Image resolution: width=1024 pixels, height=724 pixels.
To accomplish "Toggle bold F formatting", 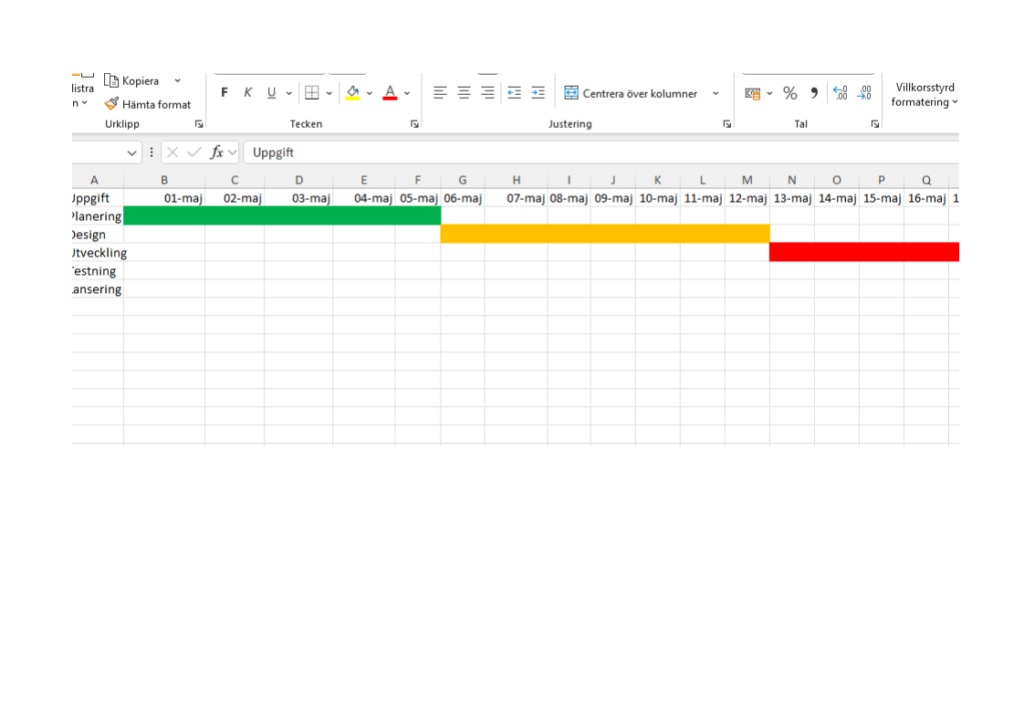I will [224, 93].
